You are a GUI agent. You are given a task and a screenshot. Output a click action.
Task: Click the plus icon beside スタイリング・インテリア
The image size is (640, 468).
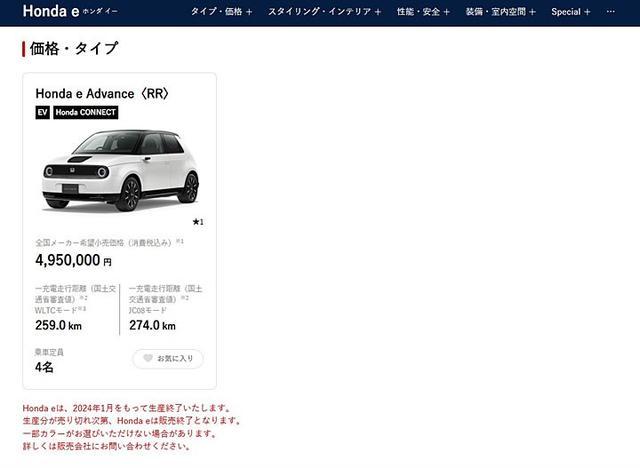coord(378,12)
